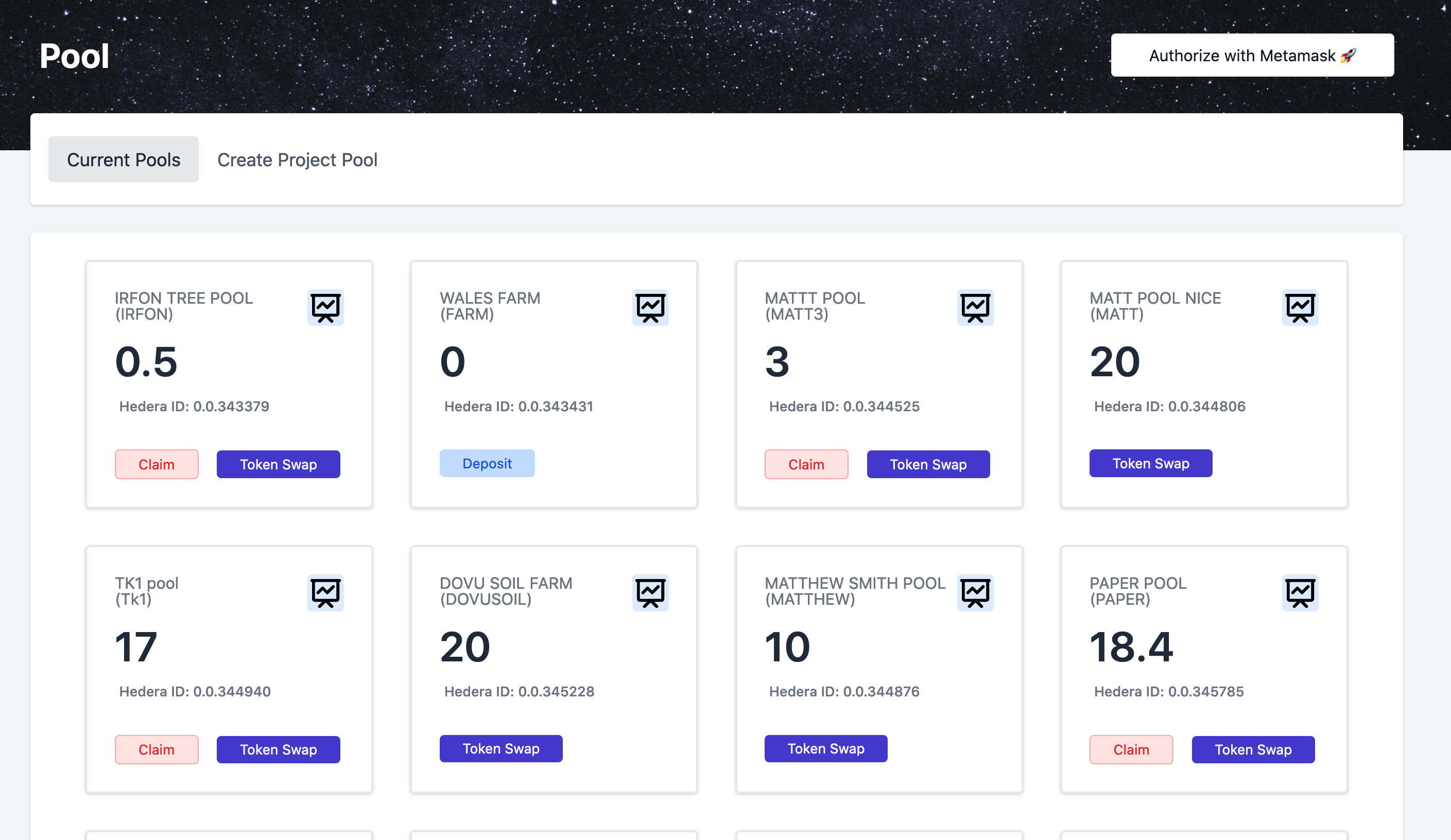The height and width of the screenshot is (840, 1451).
Task: Open chart icon on DOVU SOIL FARM card
Action: click(650, 592)
